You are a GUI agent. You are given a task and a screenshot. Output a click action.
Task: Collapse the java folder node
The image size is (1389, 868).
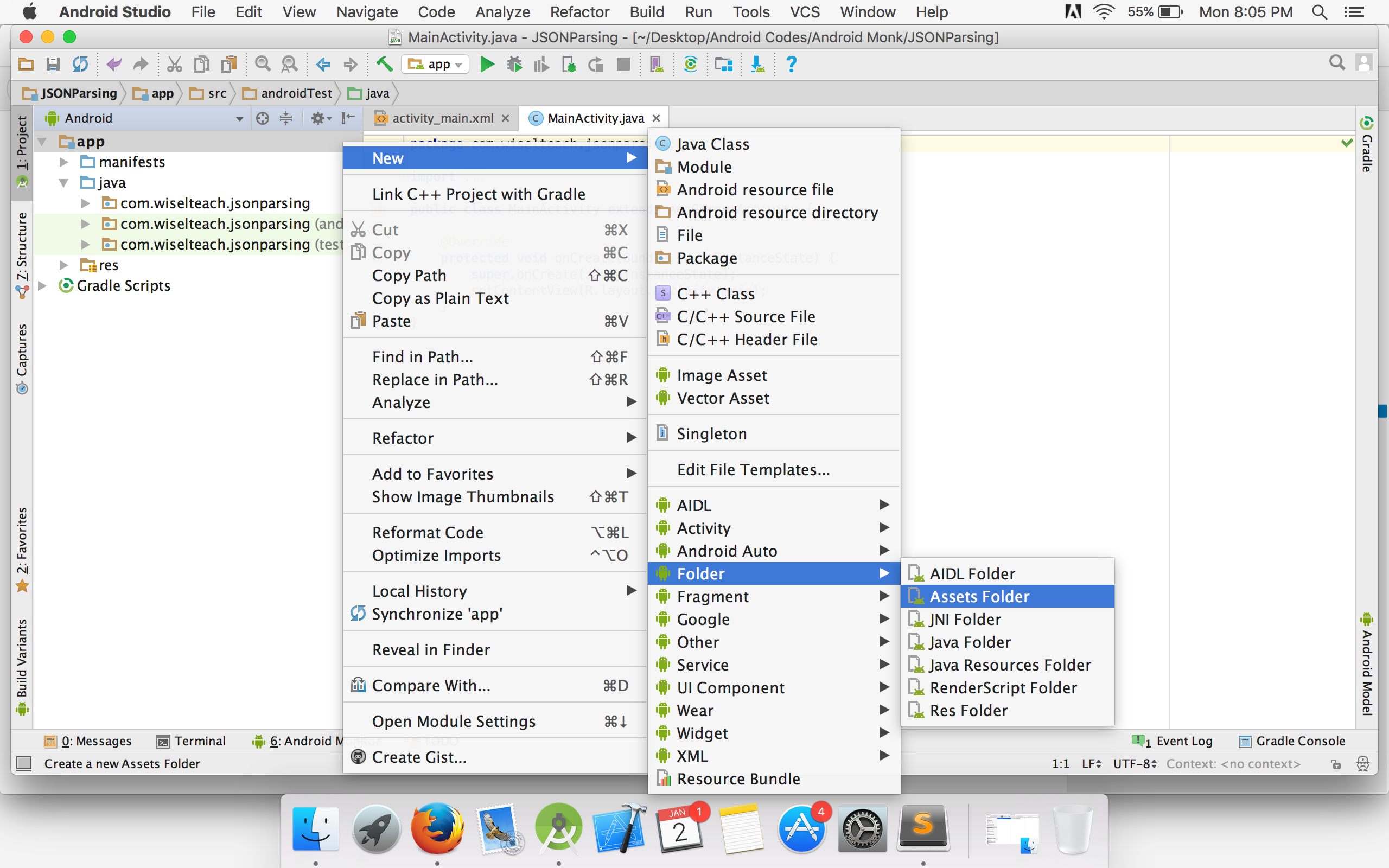(63, 183)
